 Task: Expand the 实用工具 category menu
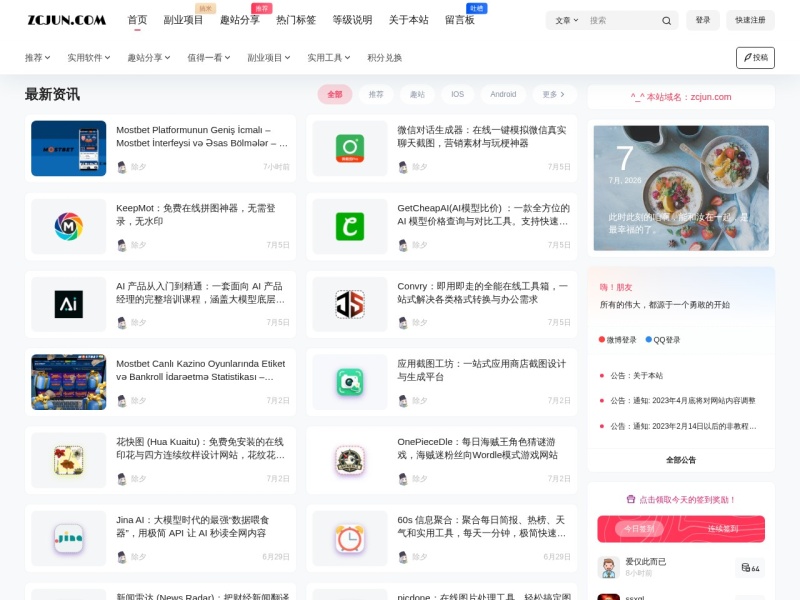tap(329, 58)
